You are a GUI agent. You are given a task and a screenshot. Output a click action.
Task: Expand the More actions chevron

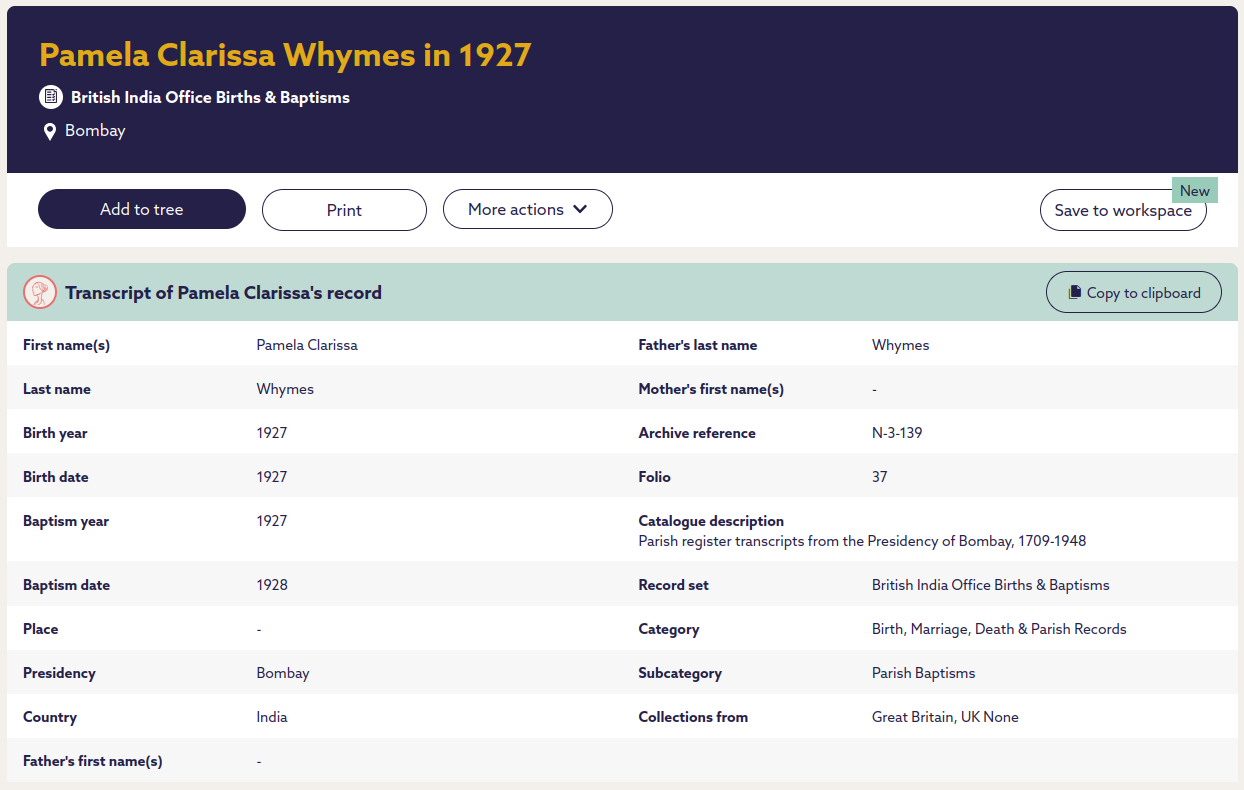coord(579,210)
